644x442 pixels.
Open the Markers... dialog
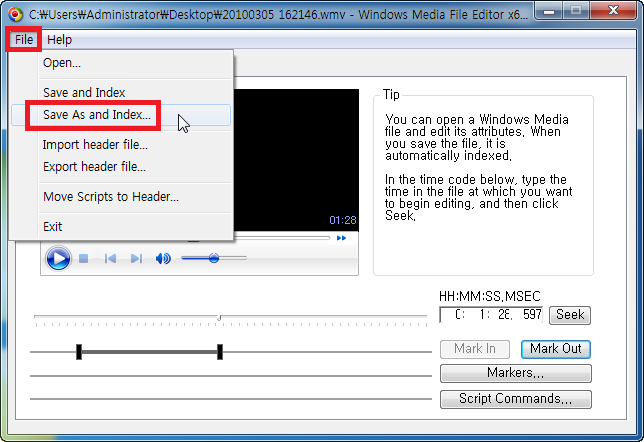point(515,373)
